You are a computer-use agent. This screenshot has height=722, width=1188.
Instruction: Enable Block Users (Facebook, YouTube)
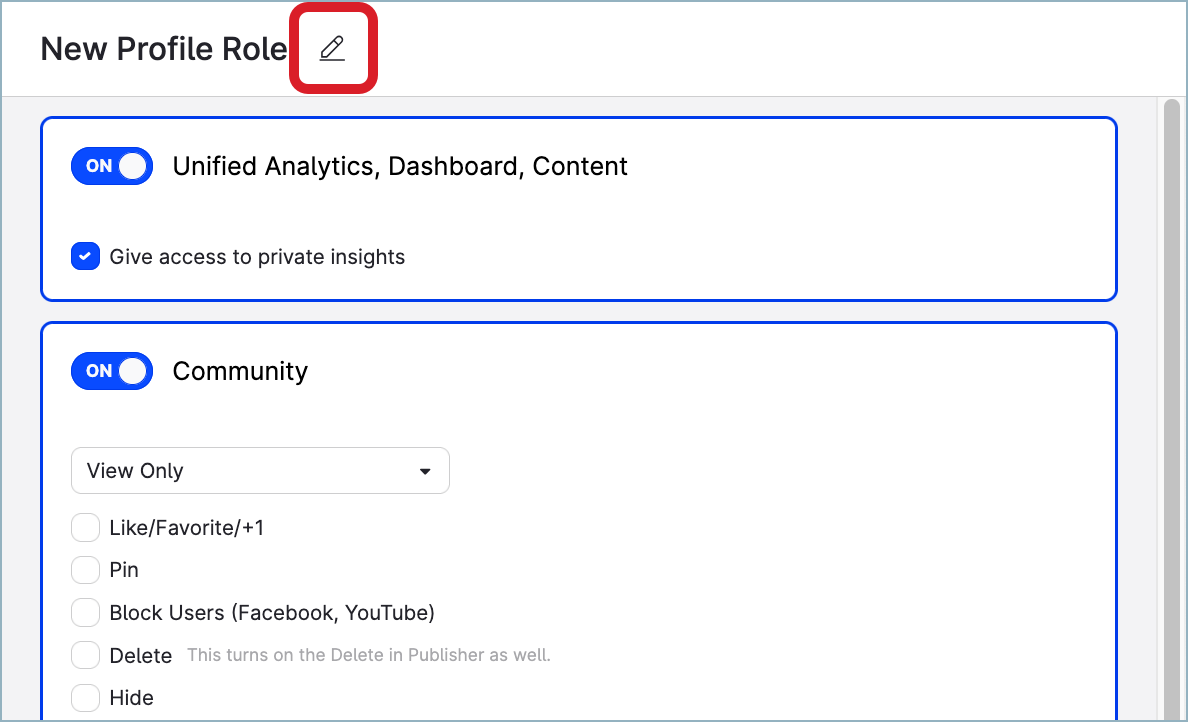(x=85, y=612)
